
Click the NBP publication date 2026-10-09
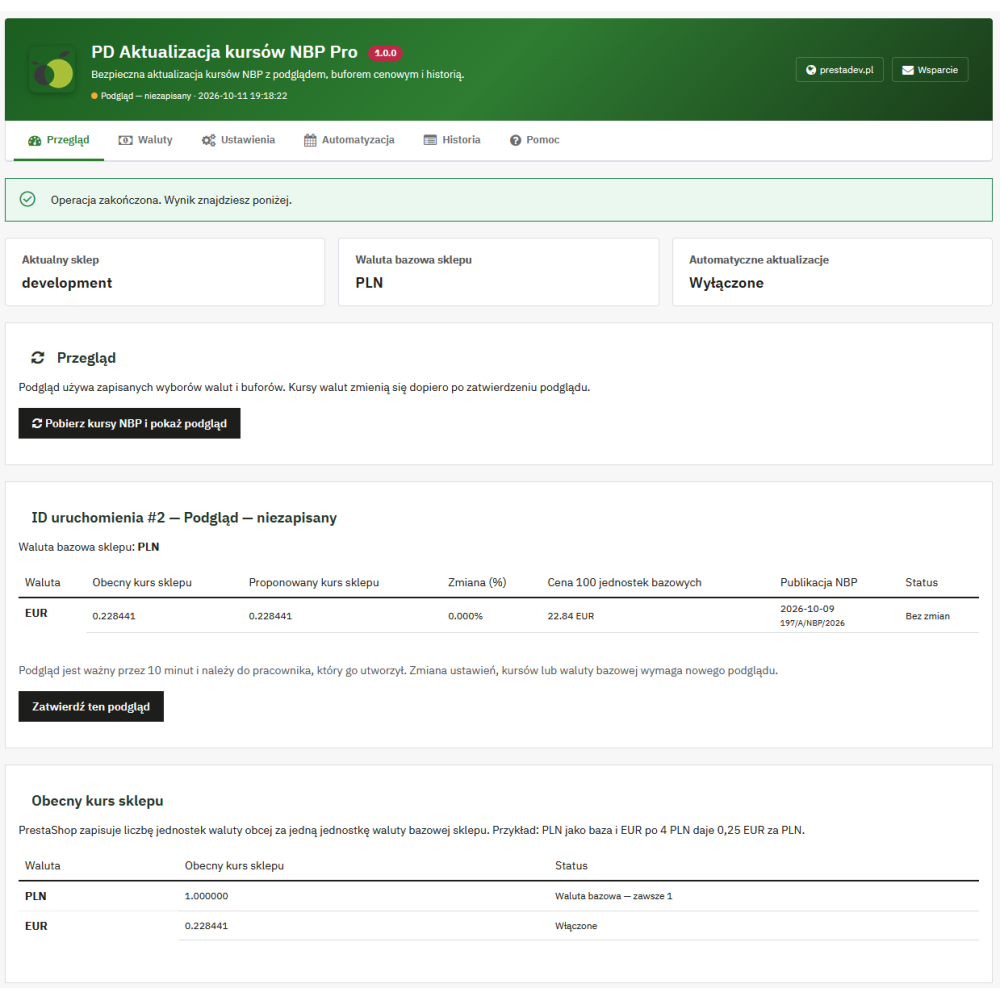807,609
